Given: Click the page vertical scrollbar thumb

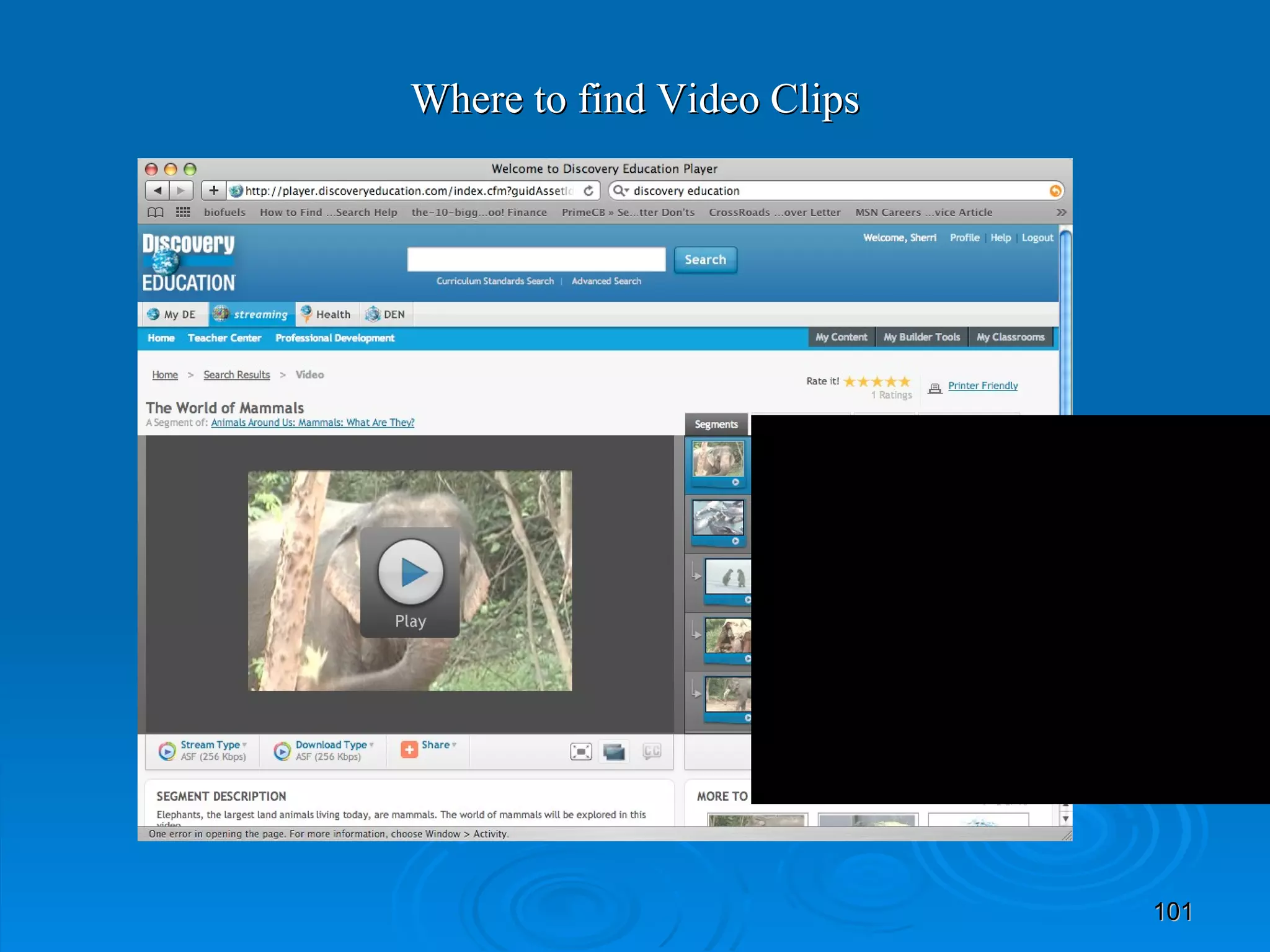Looking at the screenshot, I should pyautogui.click(x=1065, y=322).
